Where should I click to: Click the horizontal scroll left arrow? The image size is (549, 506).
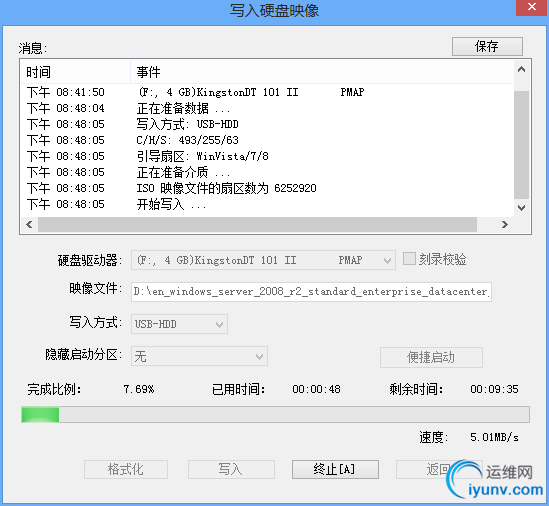tap(29, 224)
